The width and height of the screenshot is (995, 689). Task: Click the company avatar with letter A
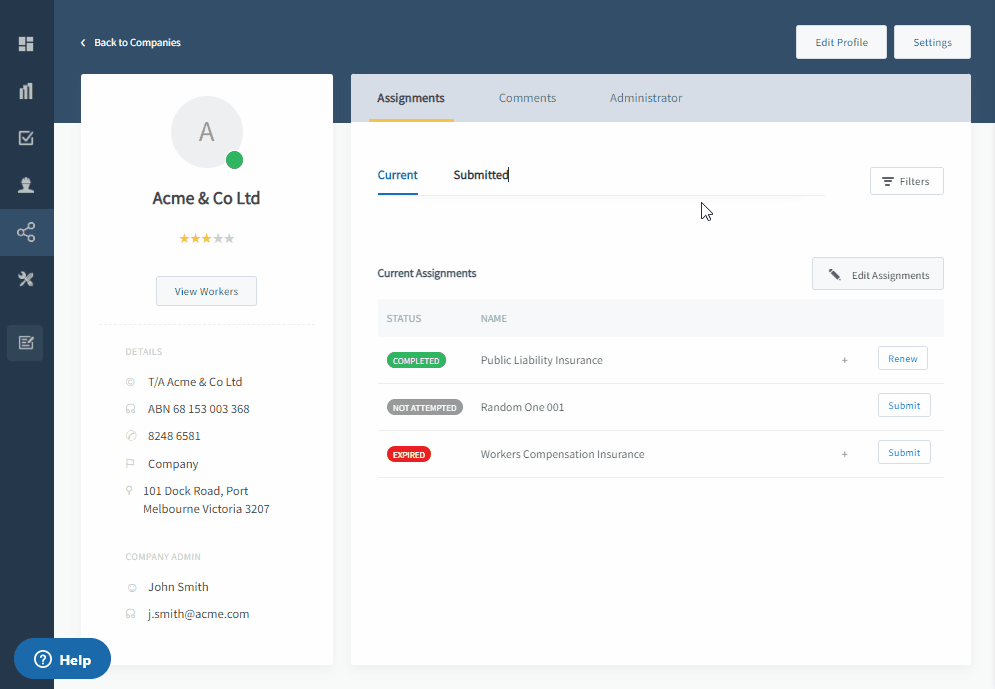point(206,132)
